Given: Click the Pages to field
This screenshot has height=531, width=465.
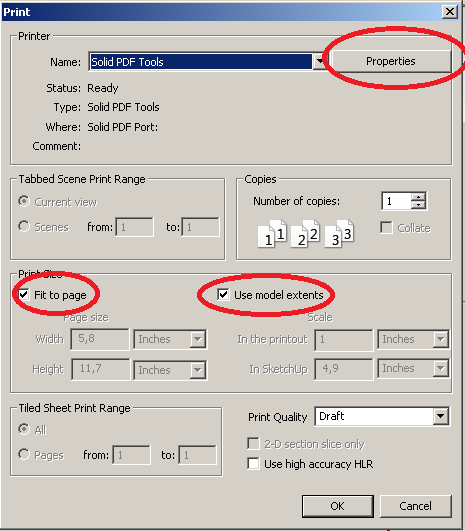Looking at the screenshot, I should pos(197,455).
